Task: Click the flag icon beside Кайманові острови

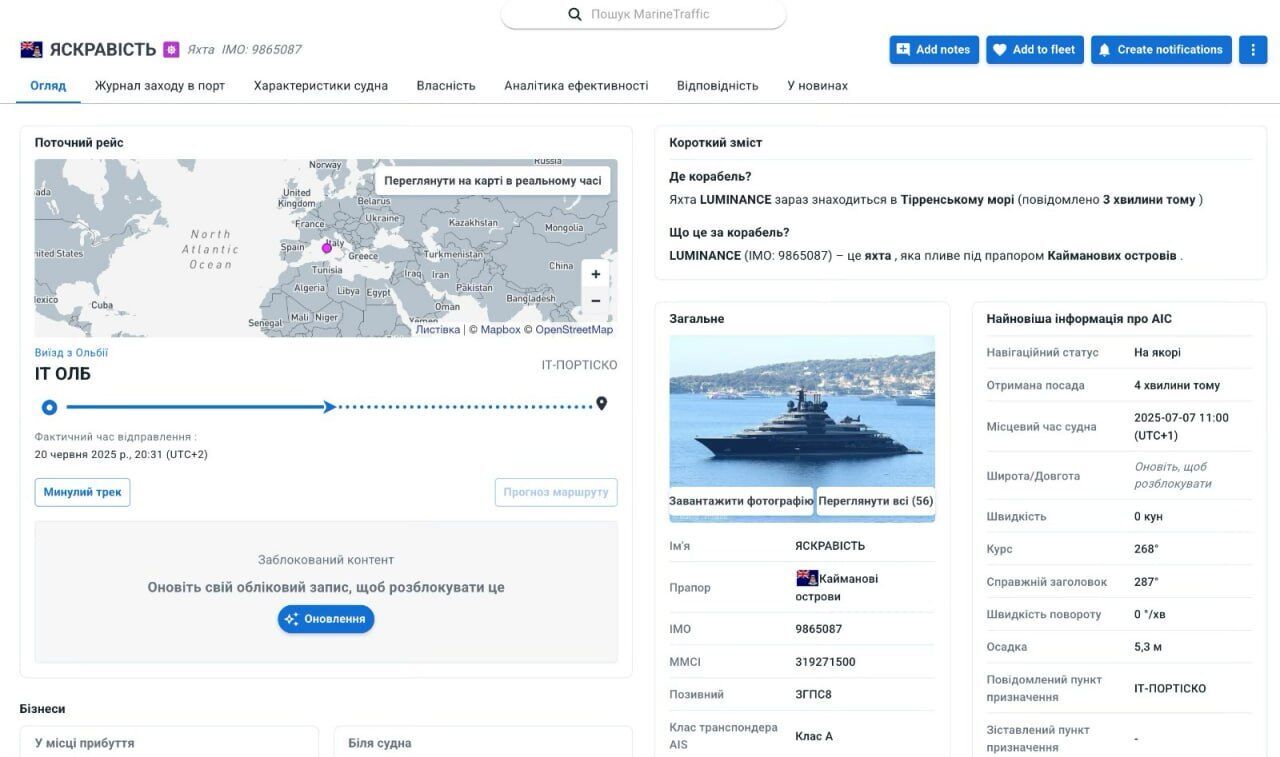Action: 807,578
